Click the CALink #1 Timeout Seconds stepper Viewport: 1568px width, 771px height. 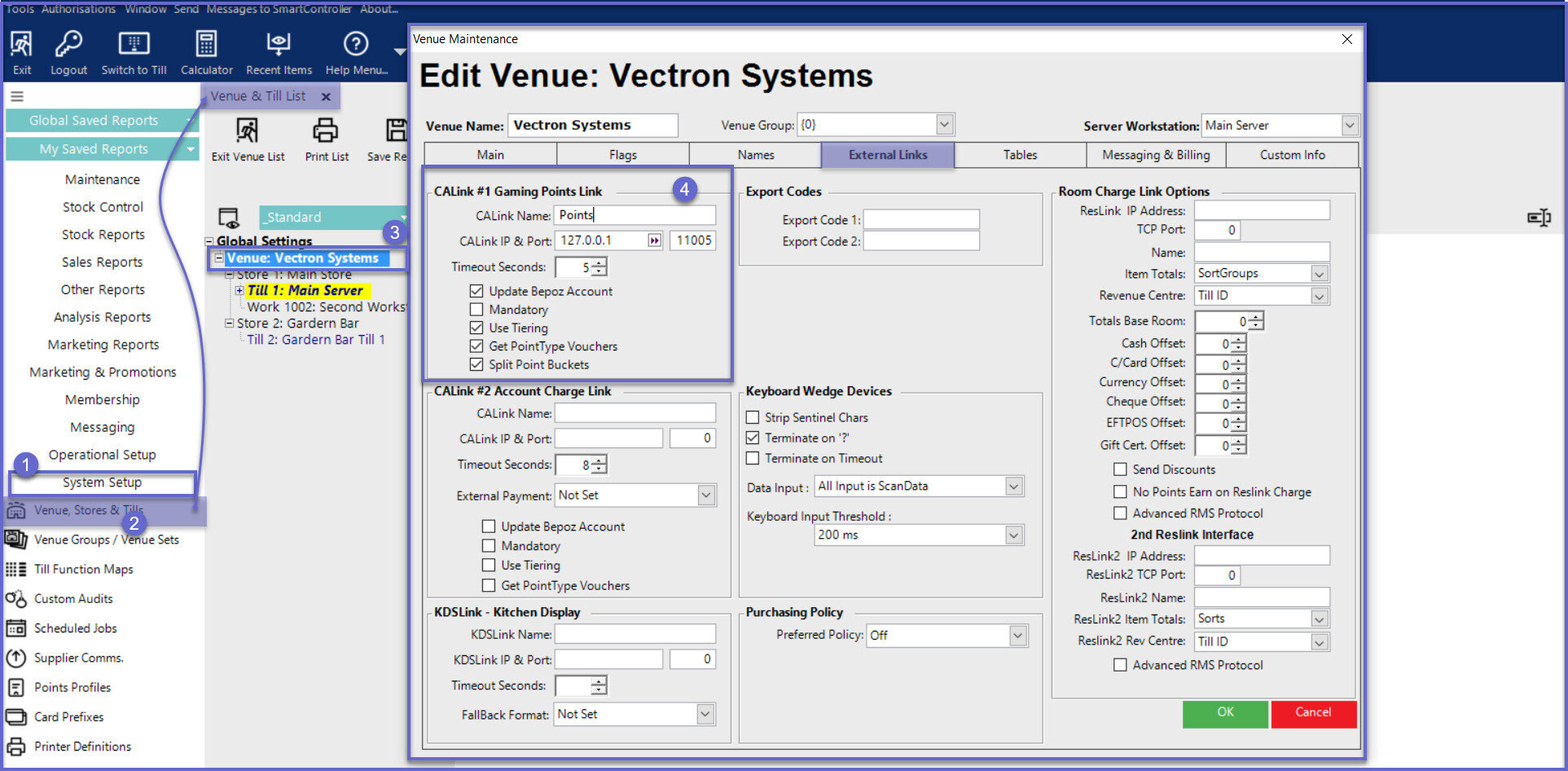click(x=599, y=267)
